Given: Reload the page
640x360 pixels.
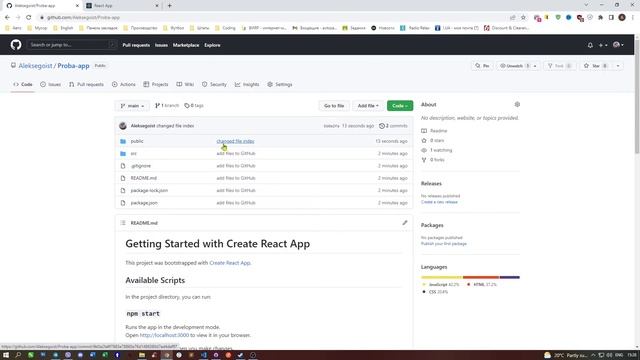Looking at the screenshot, I should click(29, 18).
